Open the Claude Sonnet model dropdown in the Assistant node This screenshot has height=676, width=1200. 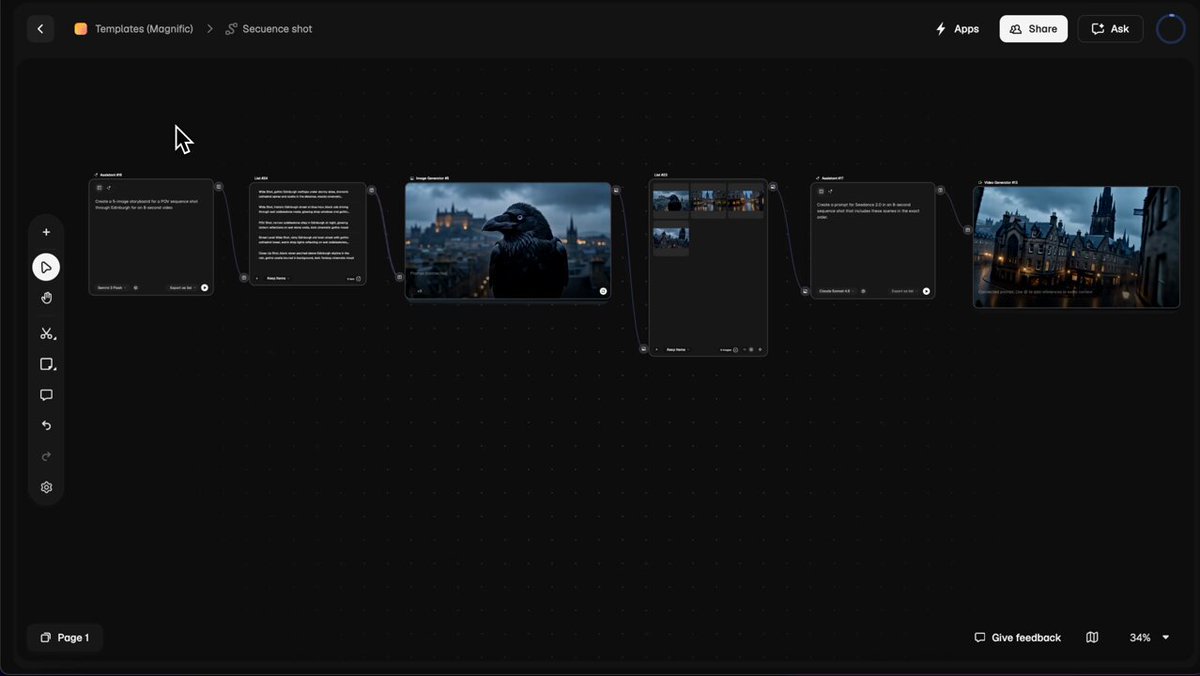pyautogui.click(x=836, y=291)
